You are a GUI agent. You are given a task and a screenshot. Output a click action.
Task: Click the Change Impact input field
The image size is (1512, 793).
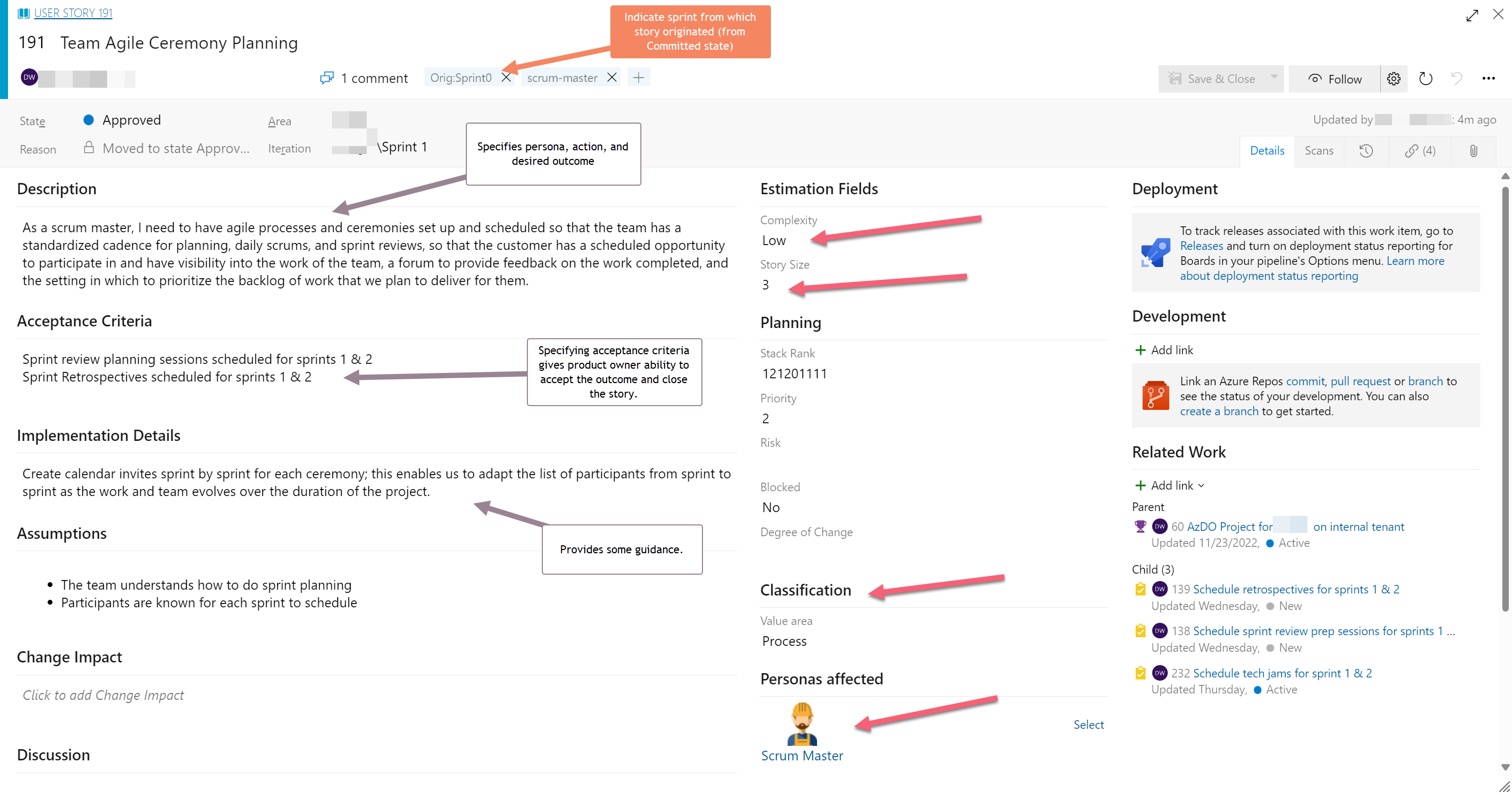103,695
